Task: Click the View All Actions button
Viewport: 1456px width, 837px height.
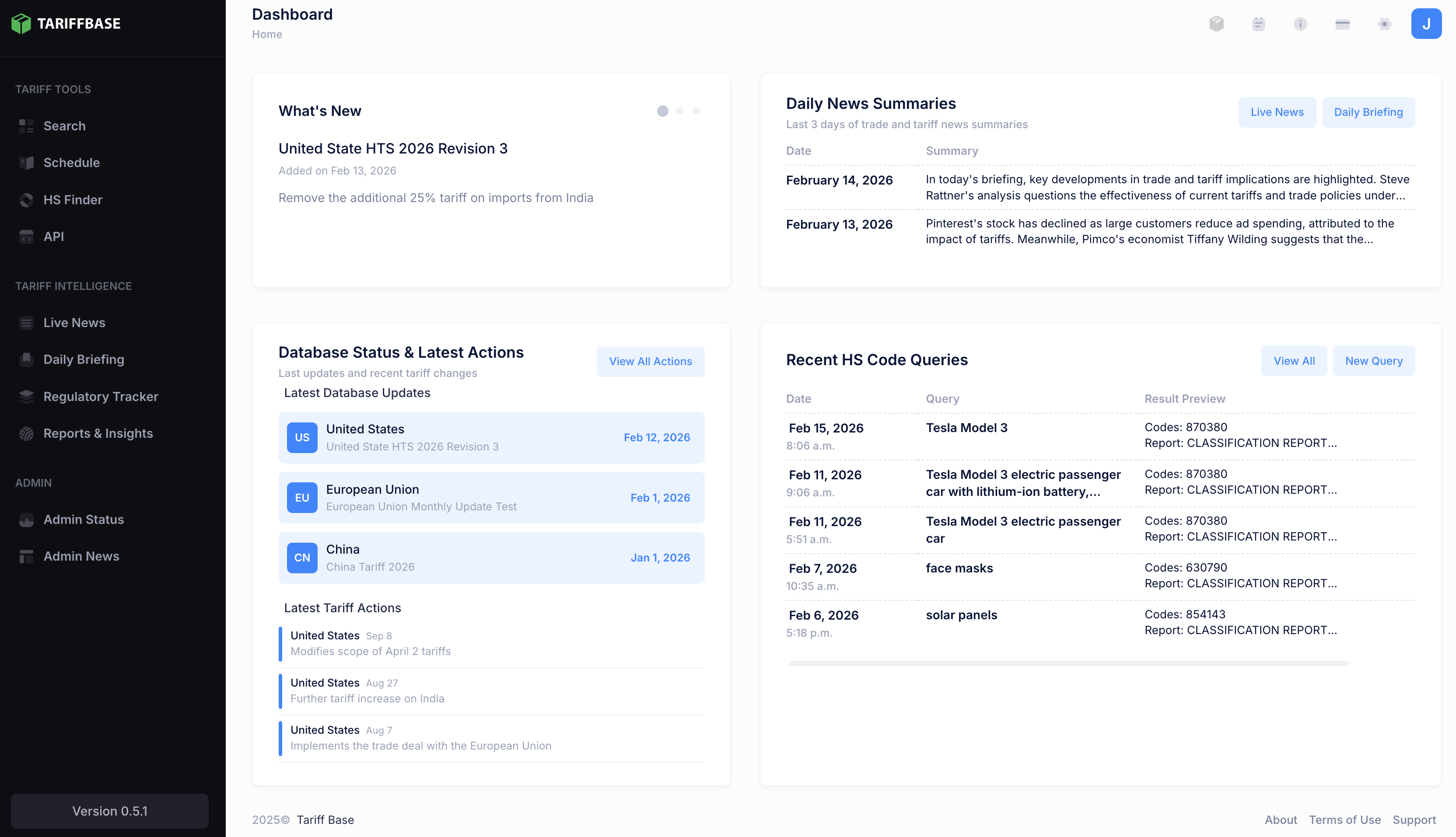Action: coord(651,362)
